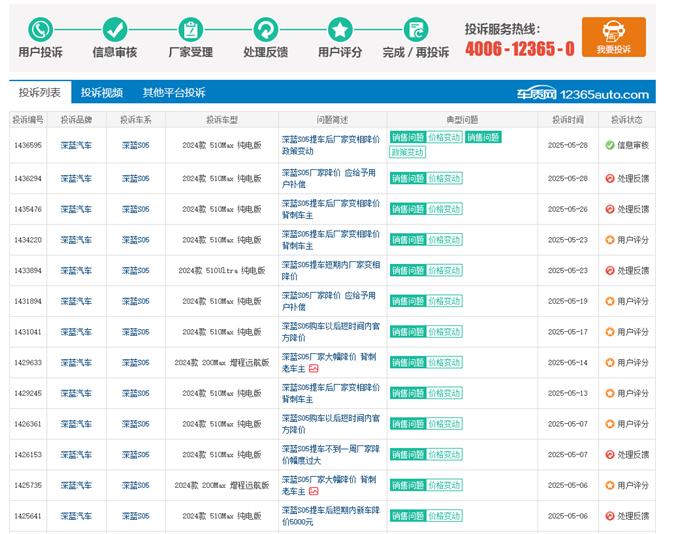This screenshot has height=534, width=700.
Task: Click the red 处理反馈 status icon for 1425641
Action: click(x=609, y=516)
